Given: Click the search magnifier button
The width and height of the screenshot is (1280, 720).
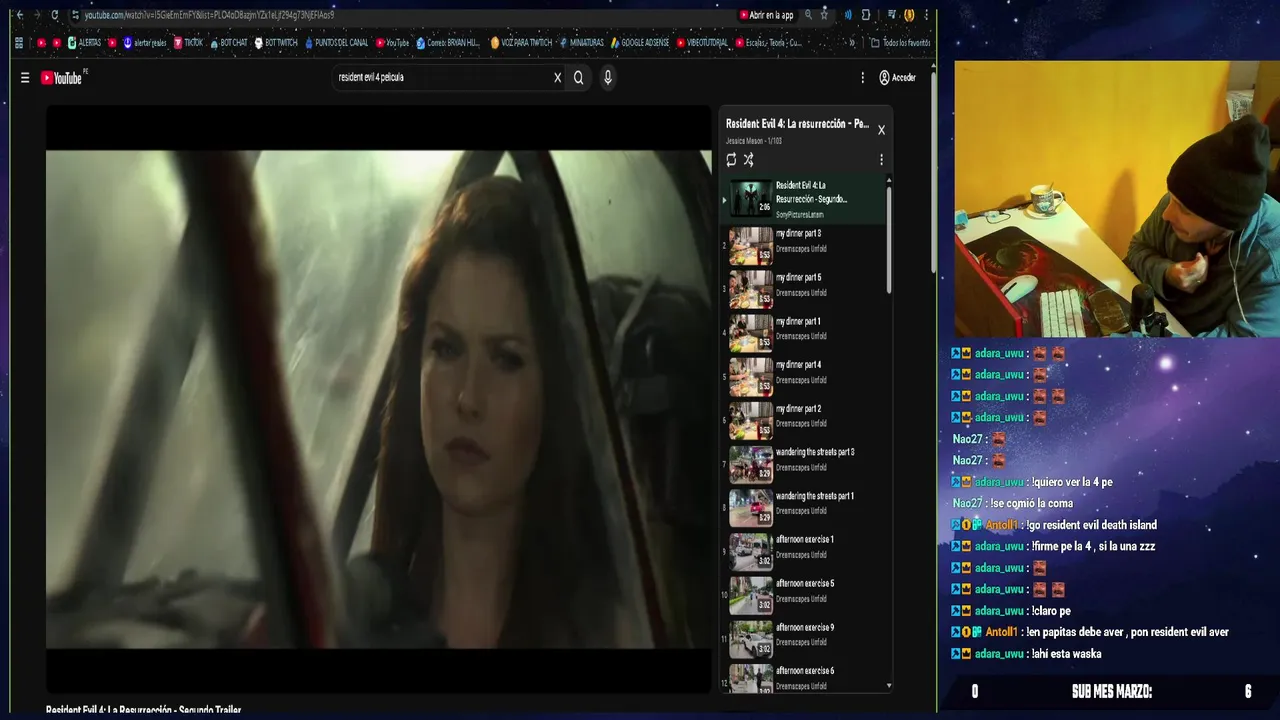Looking at the screenshot, I should pos(578,78).
